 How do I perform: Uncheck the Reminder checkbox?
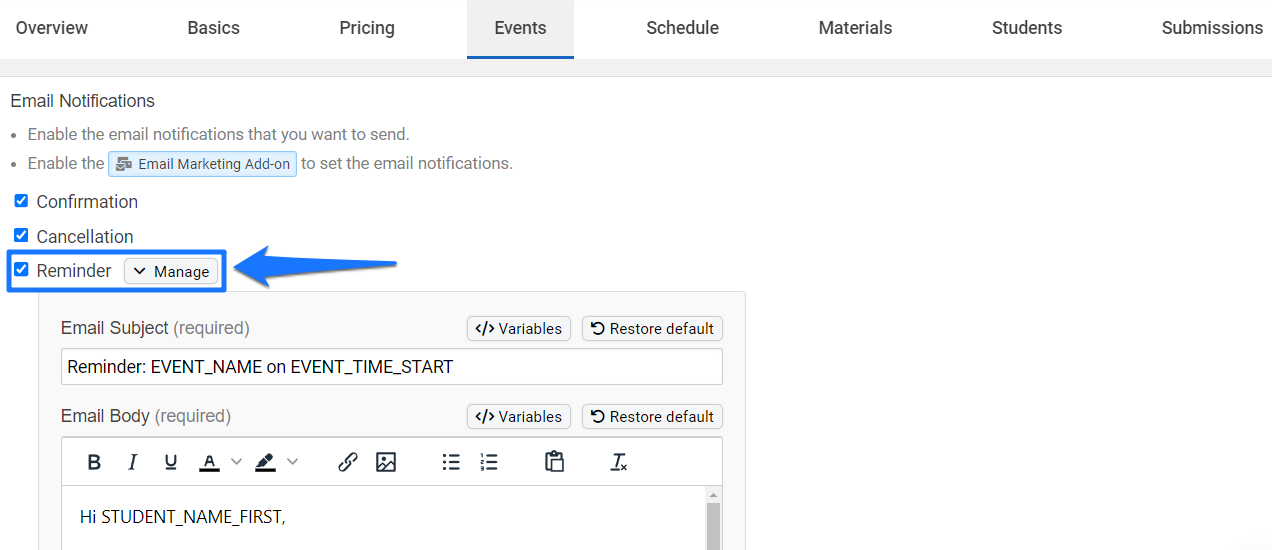coord(21,270)
